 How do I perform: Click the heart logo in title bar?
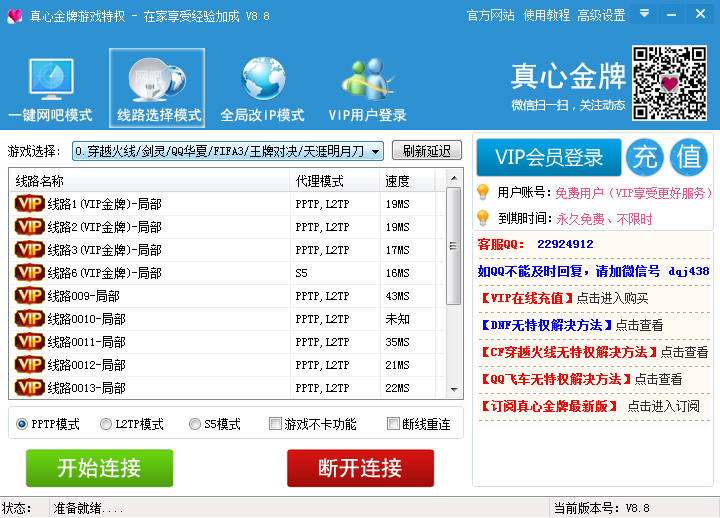click(15, 17)
